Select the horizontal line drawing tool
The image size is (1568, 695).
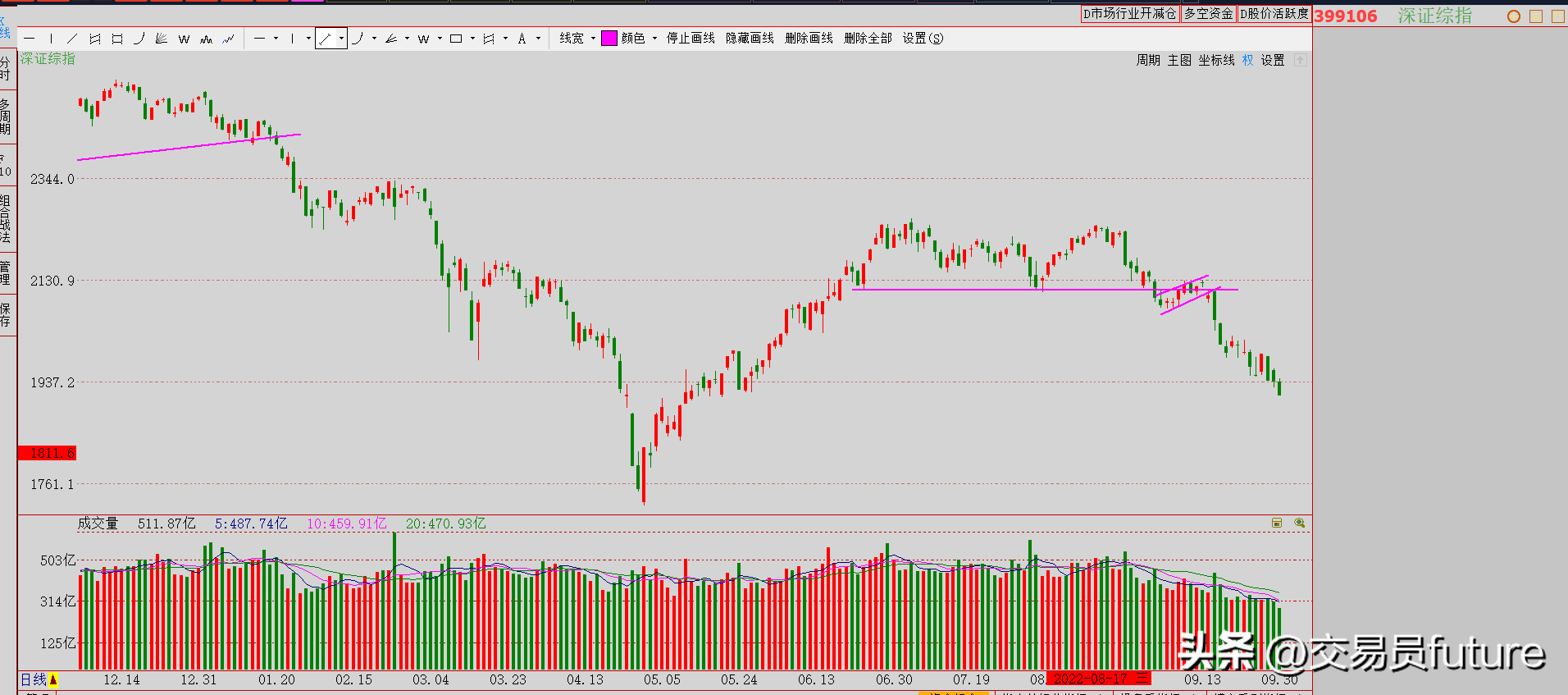[x=30, y=39]
